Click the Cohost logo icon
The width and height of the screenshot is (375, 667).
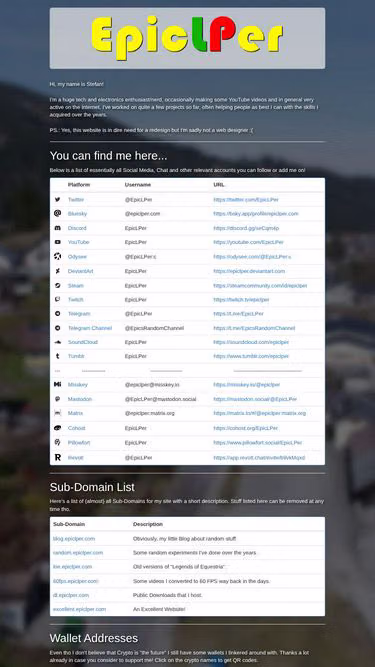coord(57,428)
